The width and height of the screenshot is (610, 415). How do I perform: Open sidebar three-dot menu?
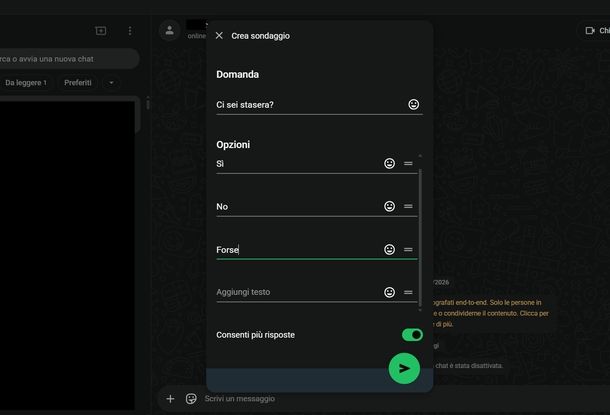point(130,31)
